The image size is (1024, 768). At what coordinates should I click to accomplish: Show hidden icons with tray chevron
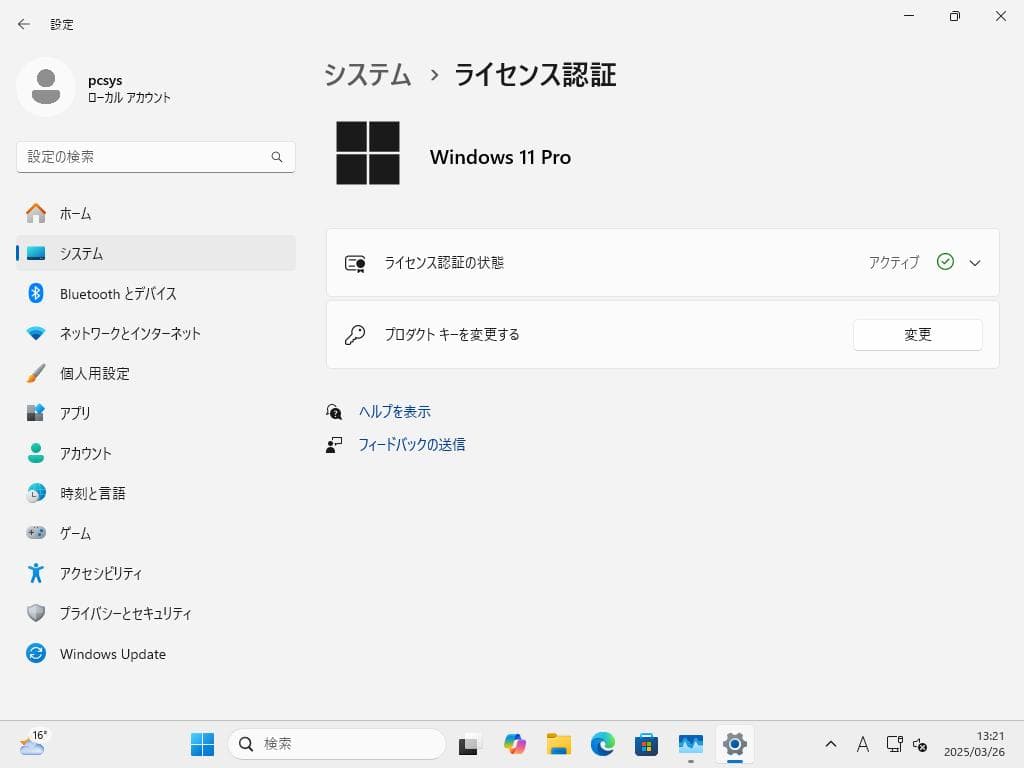831,744
